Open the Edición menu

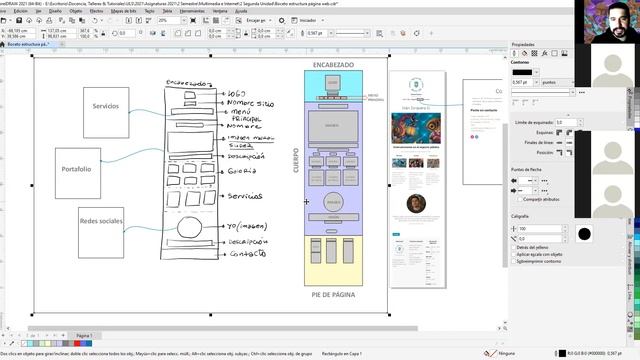21,11
